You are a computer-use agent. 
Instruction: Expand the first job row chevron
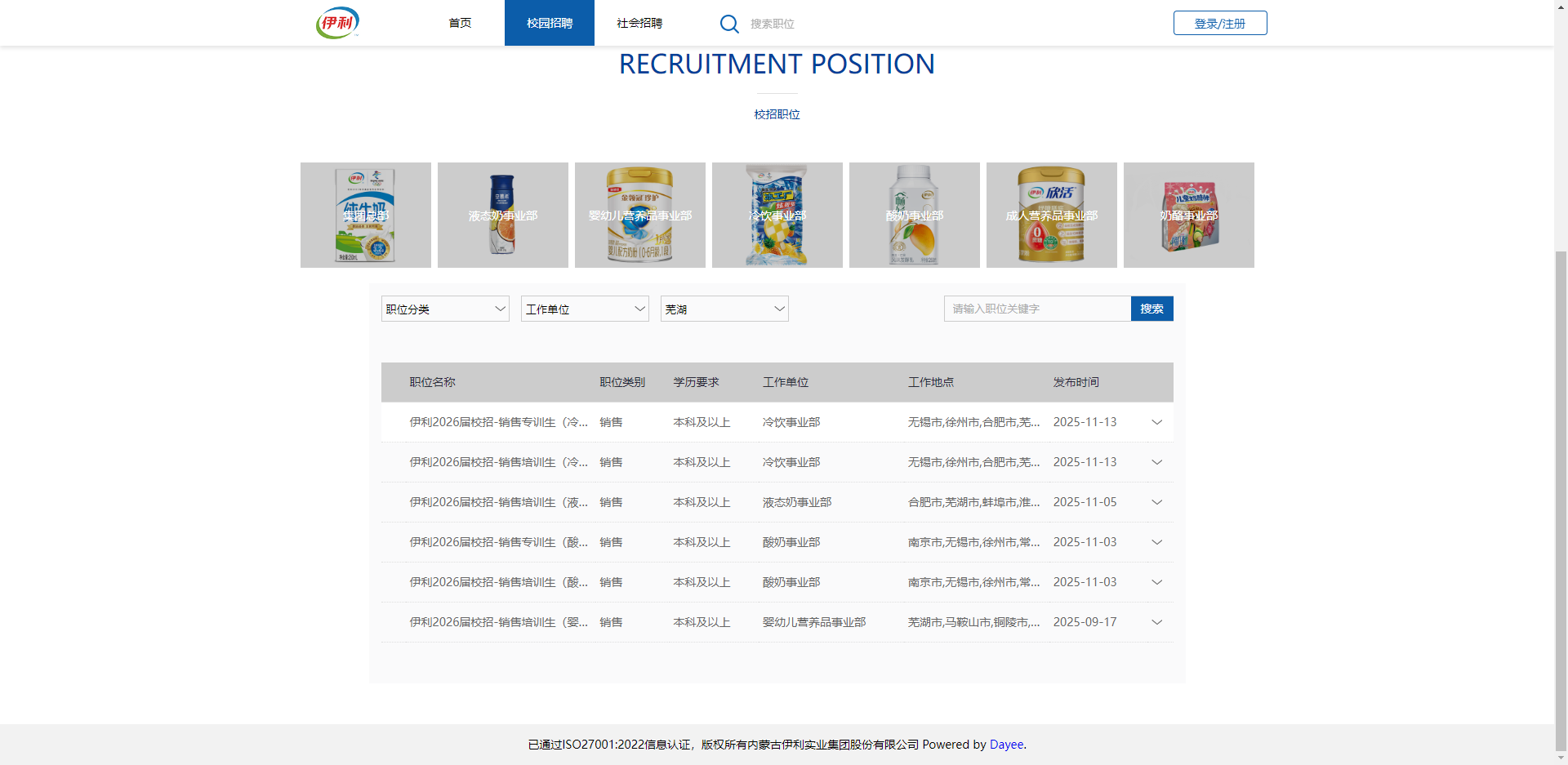[1156, 422]
